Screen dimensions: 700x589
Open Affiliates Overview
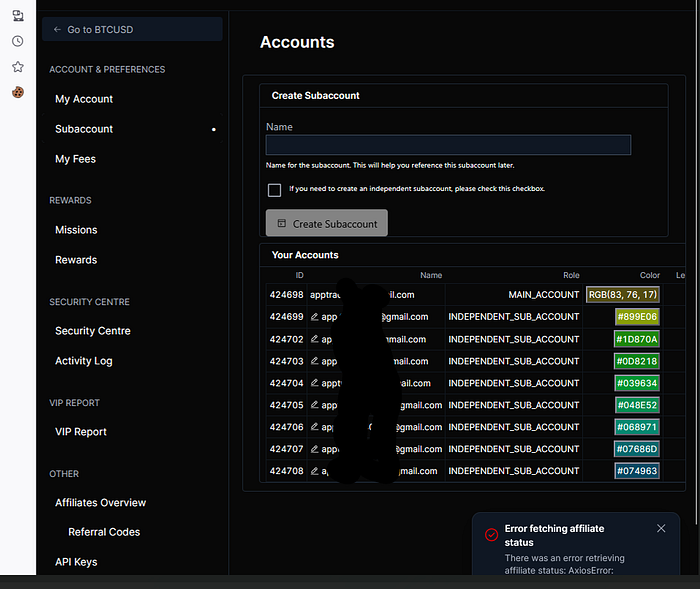tap(100, 503)
